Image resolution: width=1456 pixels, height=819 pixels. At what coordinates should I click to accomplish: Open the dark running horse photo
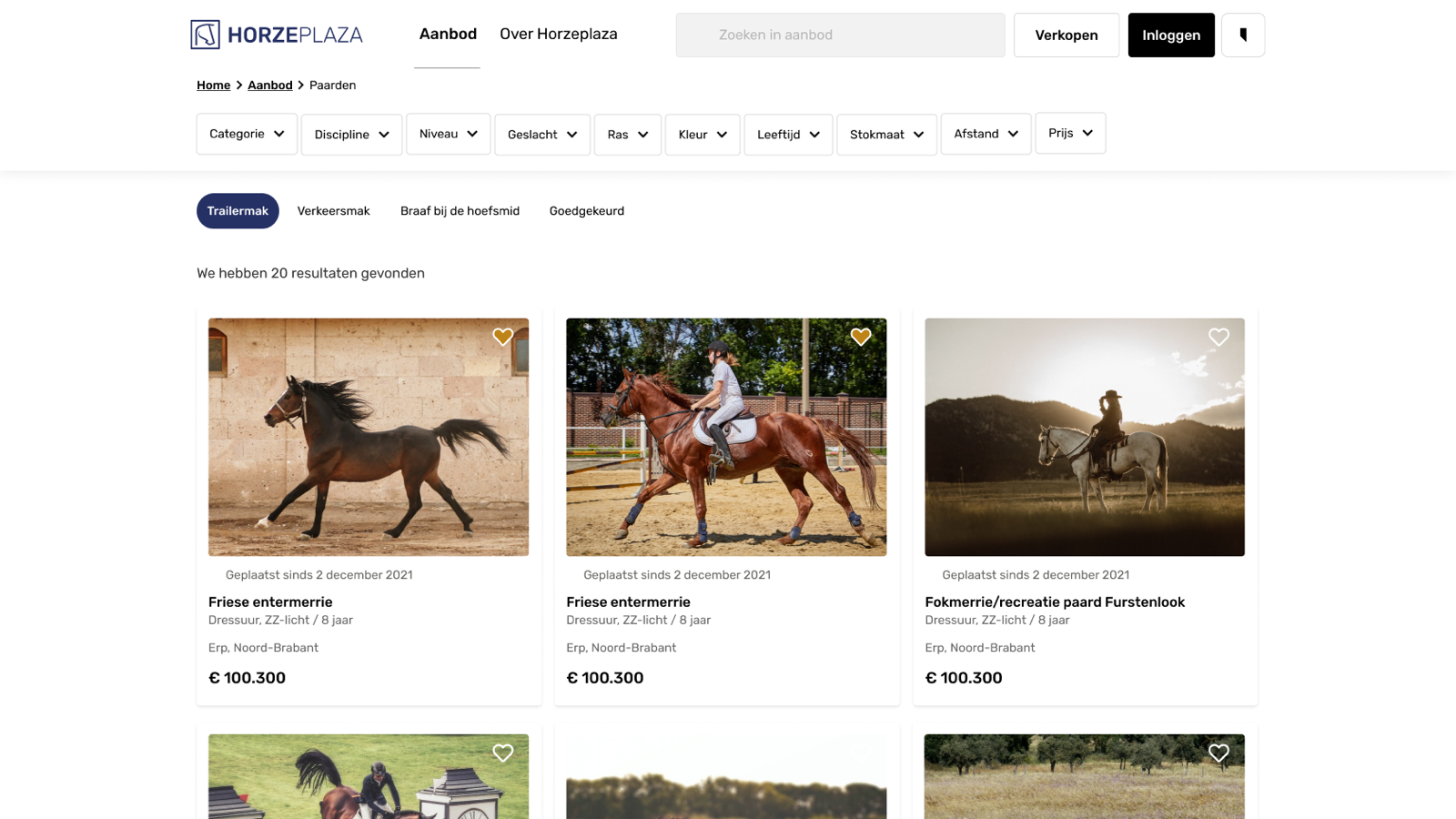[x=369, y=437]
